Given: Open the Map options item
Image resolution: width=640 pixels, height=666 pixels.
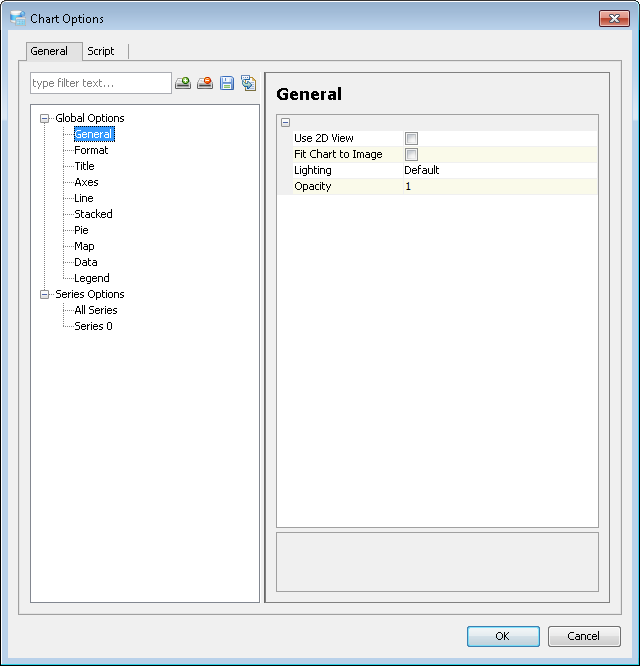Looking at the screenshot, I should click(84, 246).
